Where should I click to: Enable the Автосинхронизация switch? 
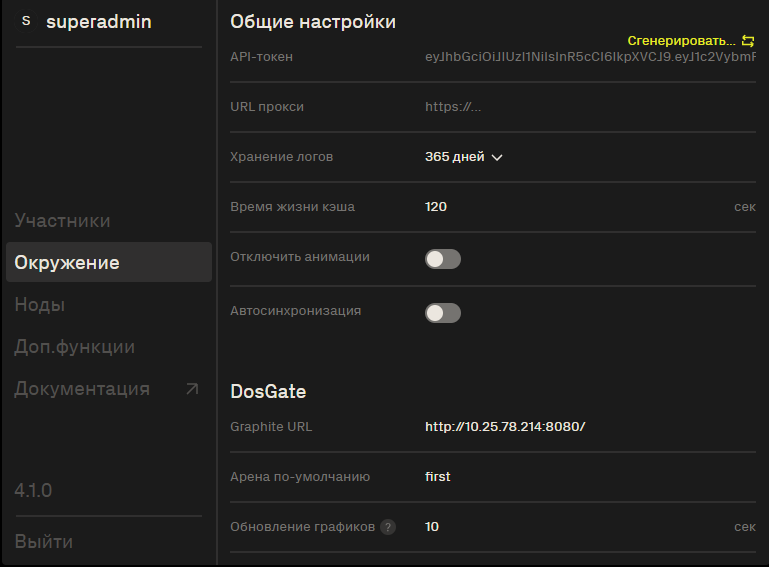443,312
